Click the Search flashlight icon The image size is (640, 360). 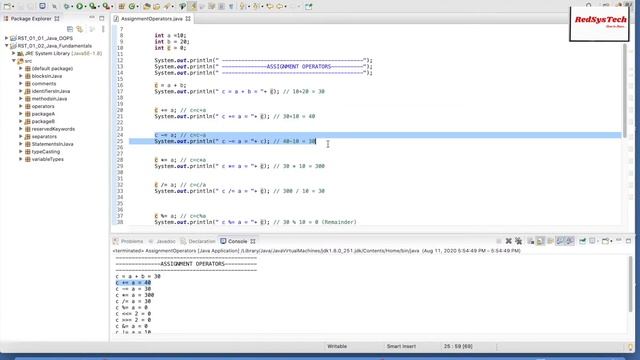point(167,6)
